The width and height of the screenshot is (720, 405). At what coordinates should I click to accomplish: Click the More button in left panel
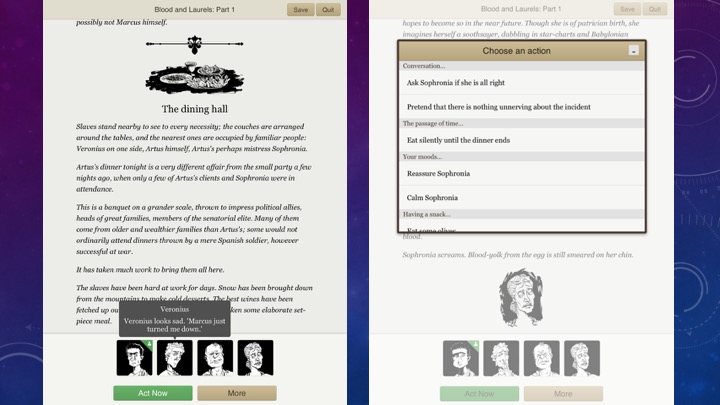click(236, 393)
